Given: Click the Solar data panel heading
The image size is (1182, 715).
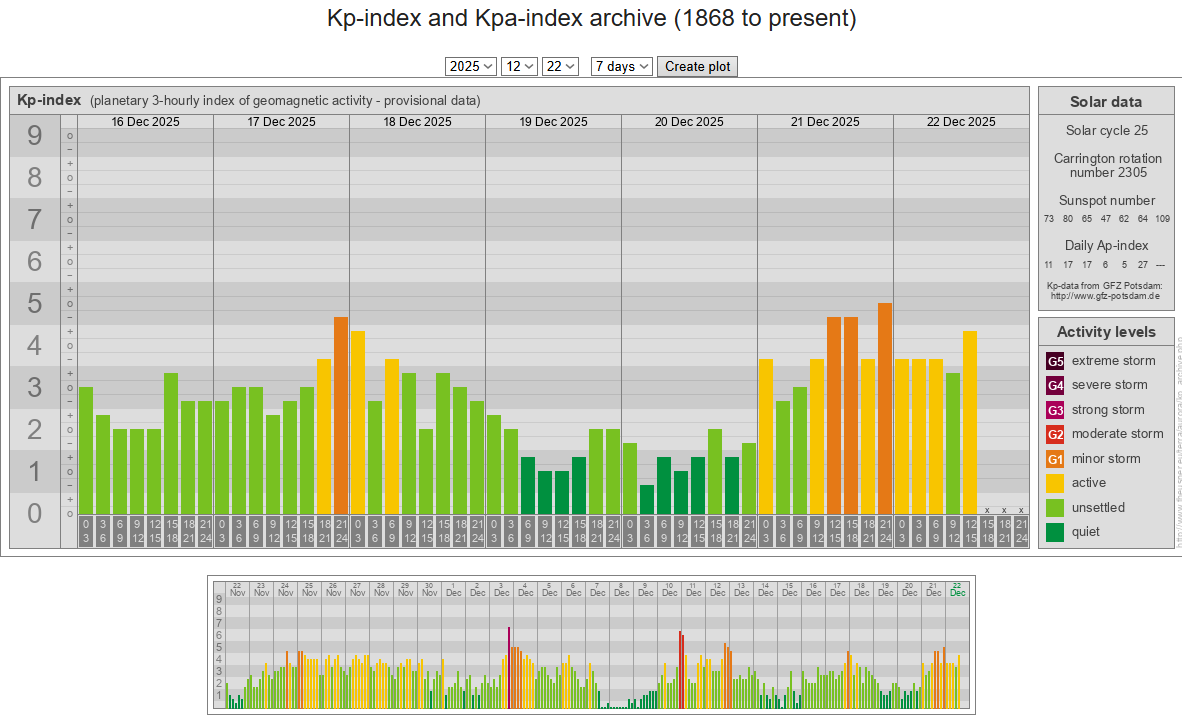Looking at the screenshot, I should 1106,102.
